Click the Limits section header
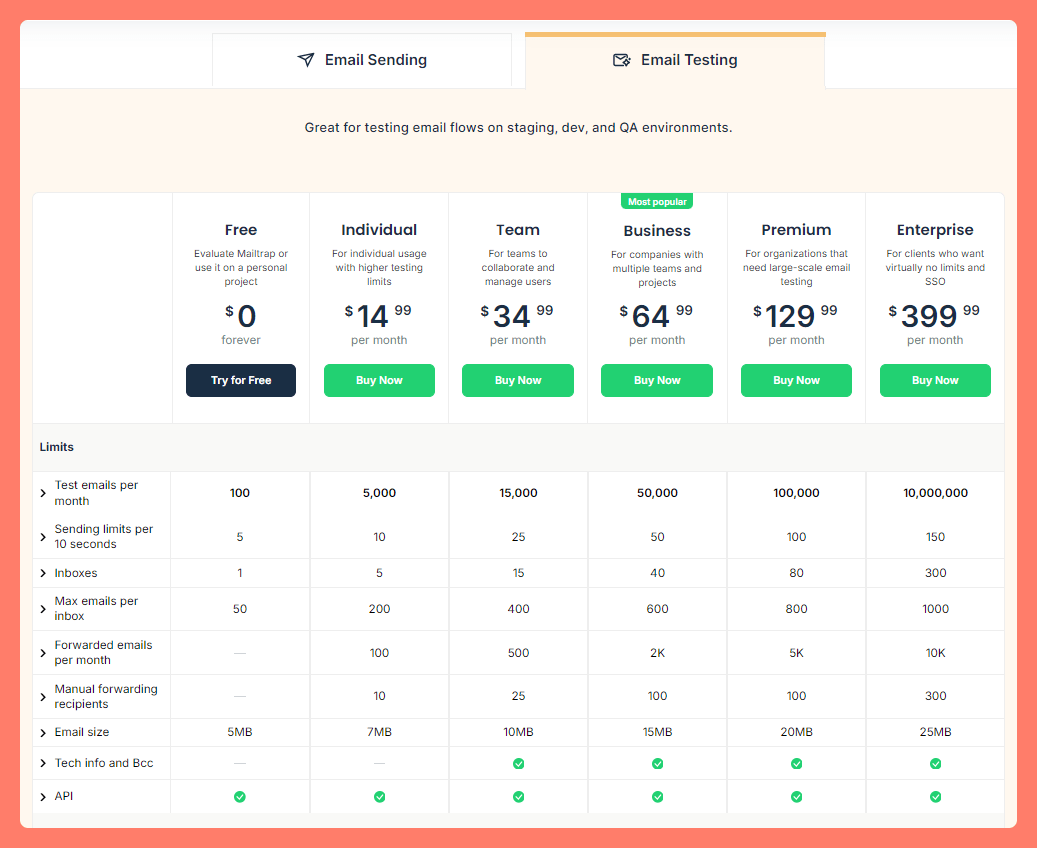The image size is (1037, 848). coord(57,447)
